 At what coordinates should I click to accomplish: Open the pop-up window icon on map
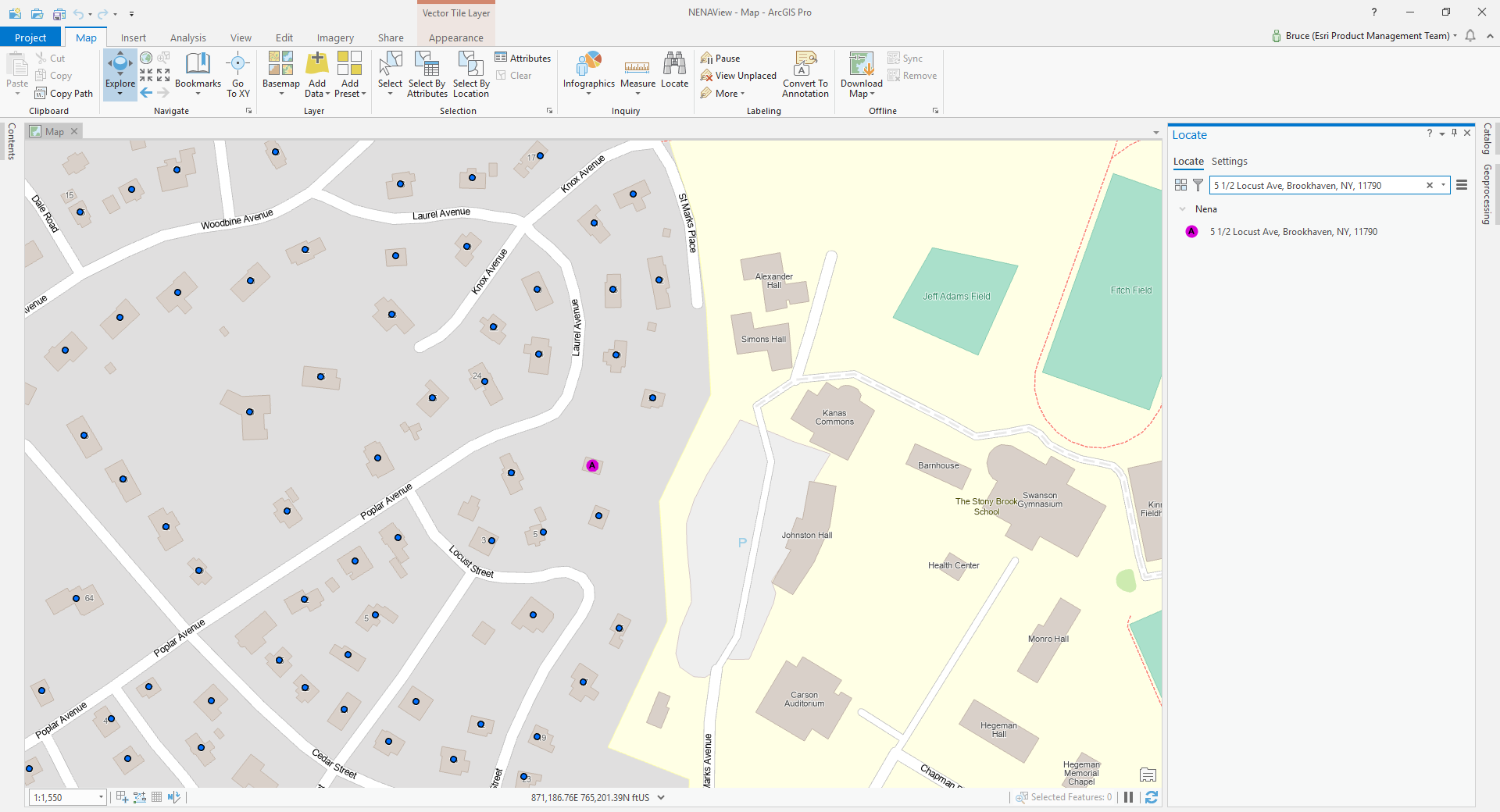pyautogui.click(x=1148, y=775)
